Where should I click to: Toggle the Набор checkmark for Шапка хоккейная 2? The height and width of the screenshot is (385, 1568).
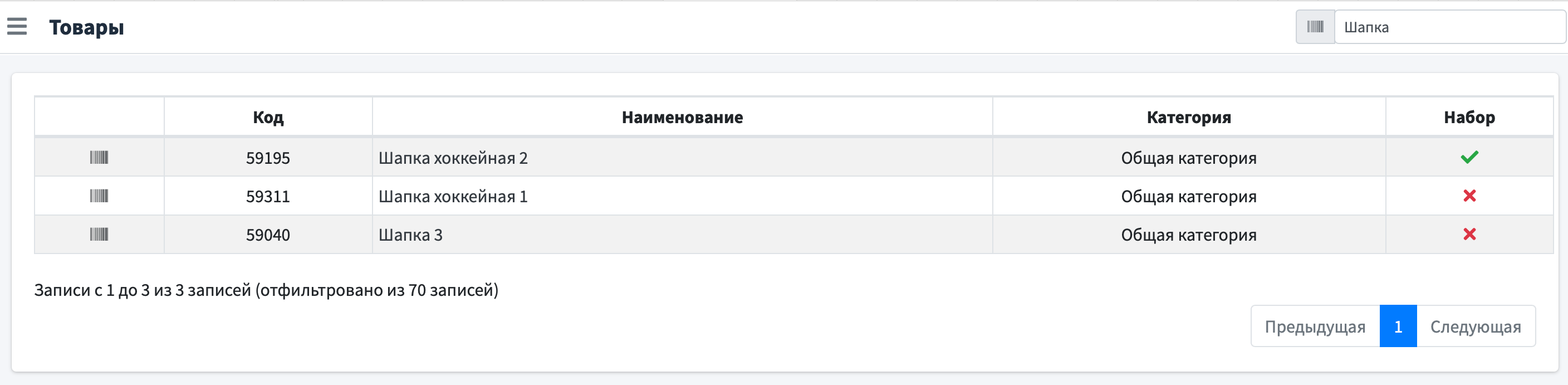1469,157
